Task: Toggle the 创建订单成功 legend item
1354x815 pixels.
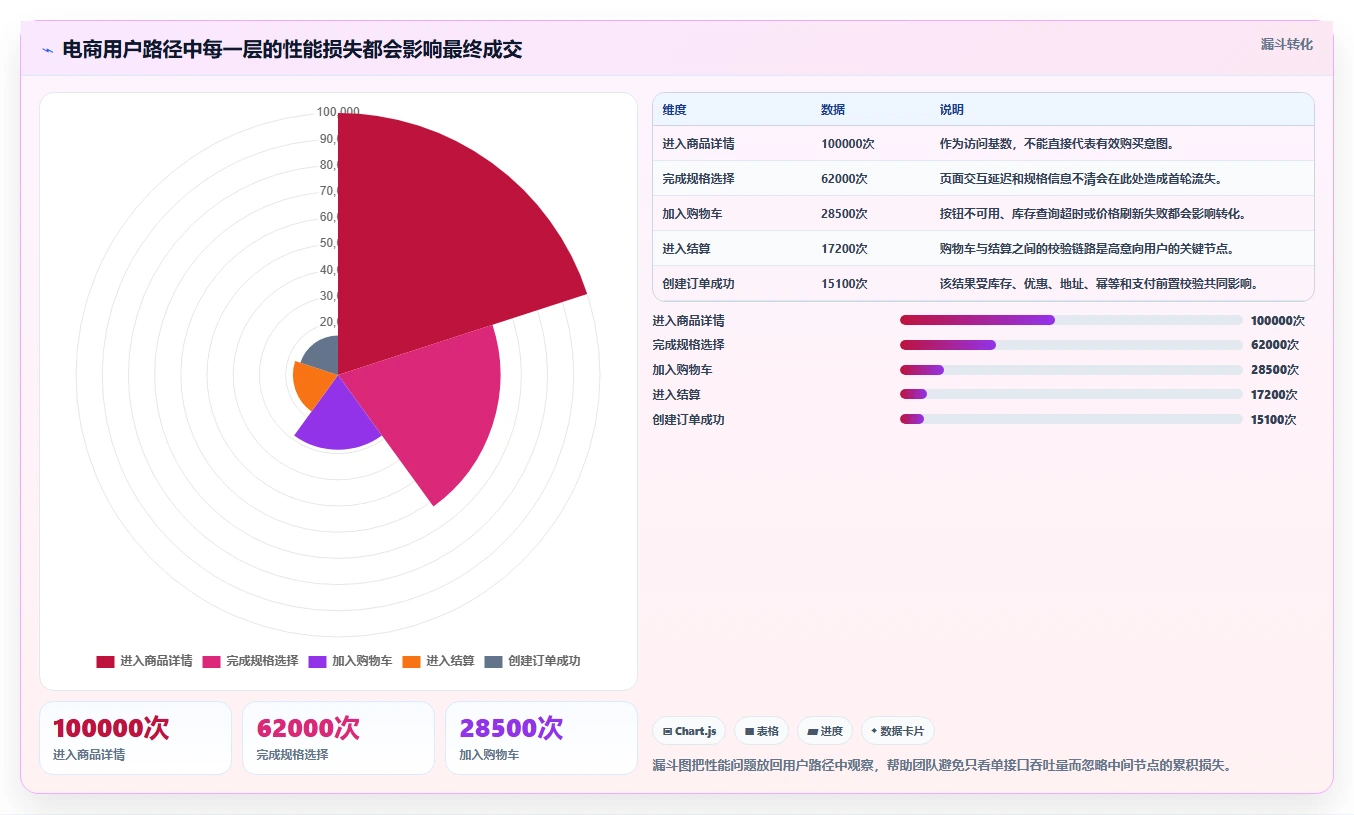Action: coord(532,661)
